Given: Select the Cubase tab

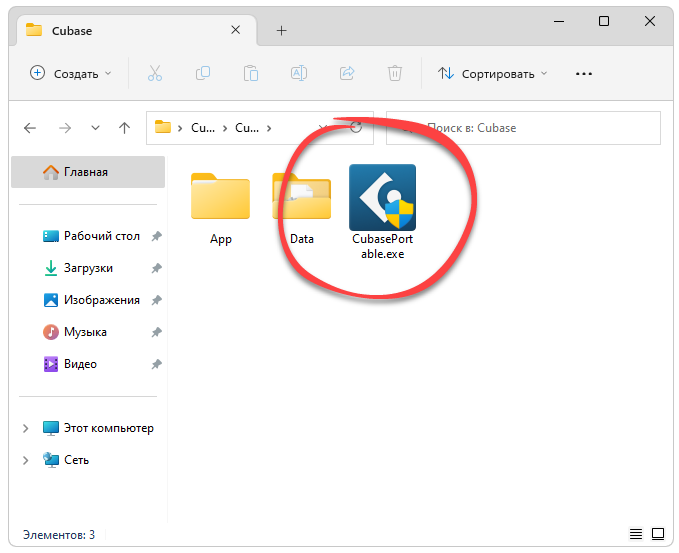Looking at the screenshot, I should pos(137,30).
